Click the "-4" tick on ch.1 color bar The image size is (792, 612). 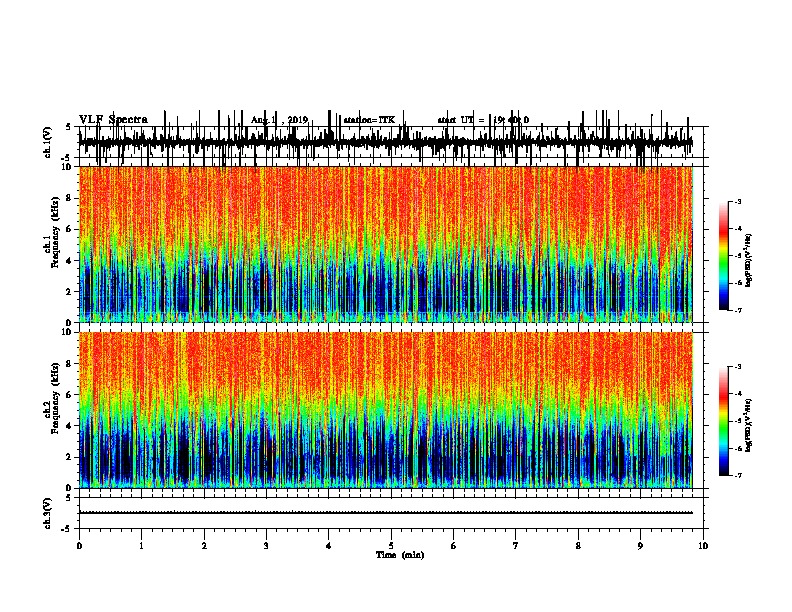point(737,229)
